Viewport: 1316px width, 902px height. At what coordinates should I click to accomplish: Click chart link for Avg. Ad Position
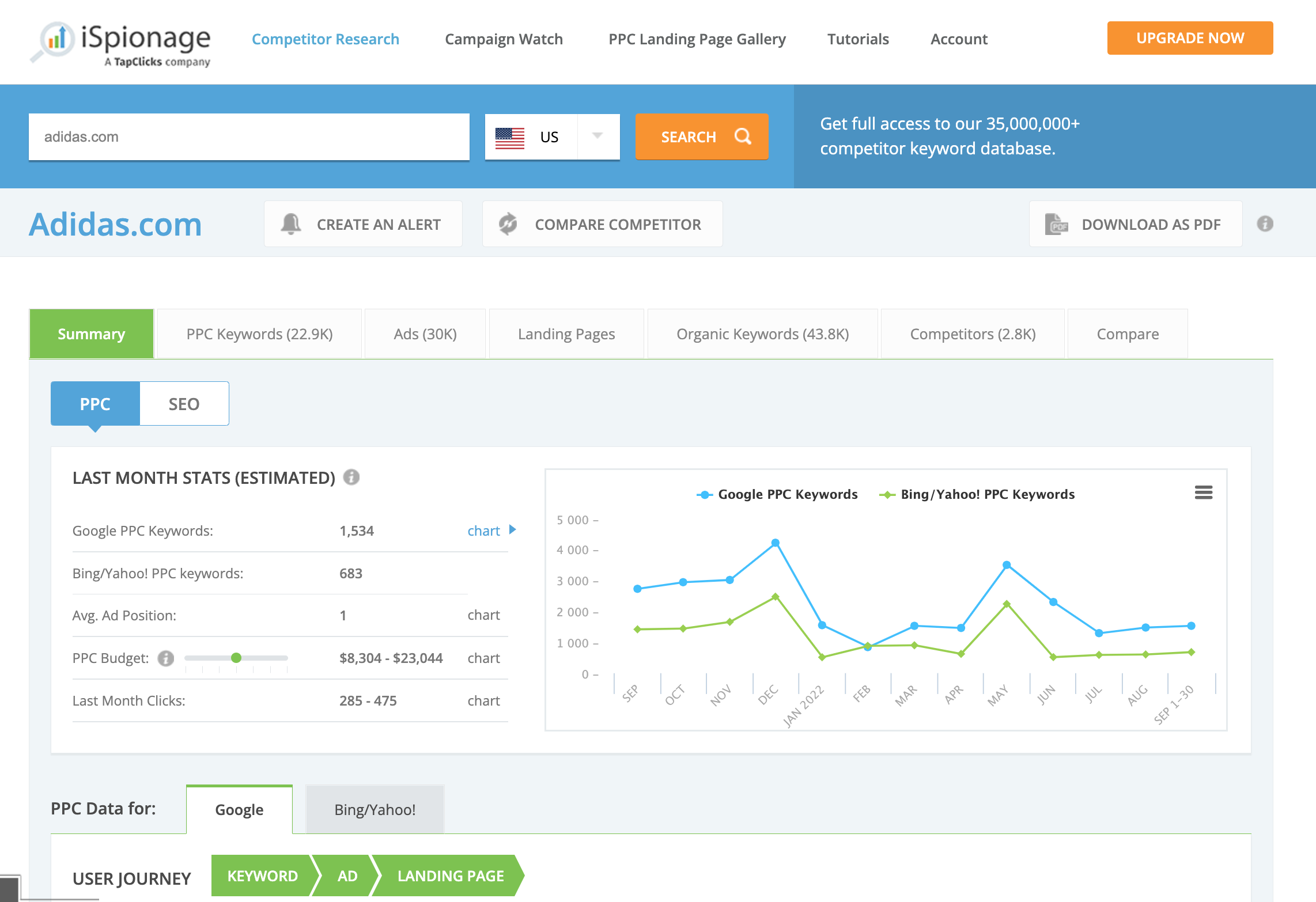[484, 615]
